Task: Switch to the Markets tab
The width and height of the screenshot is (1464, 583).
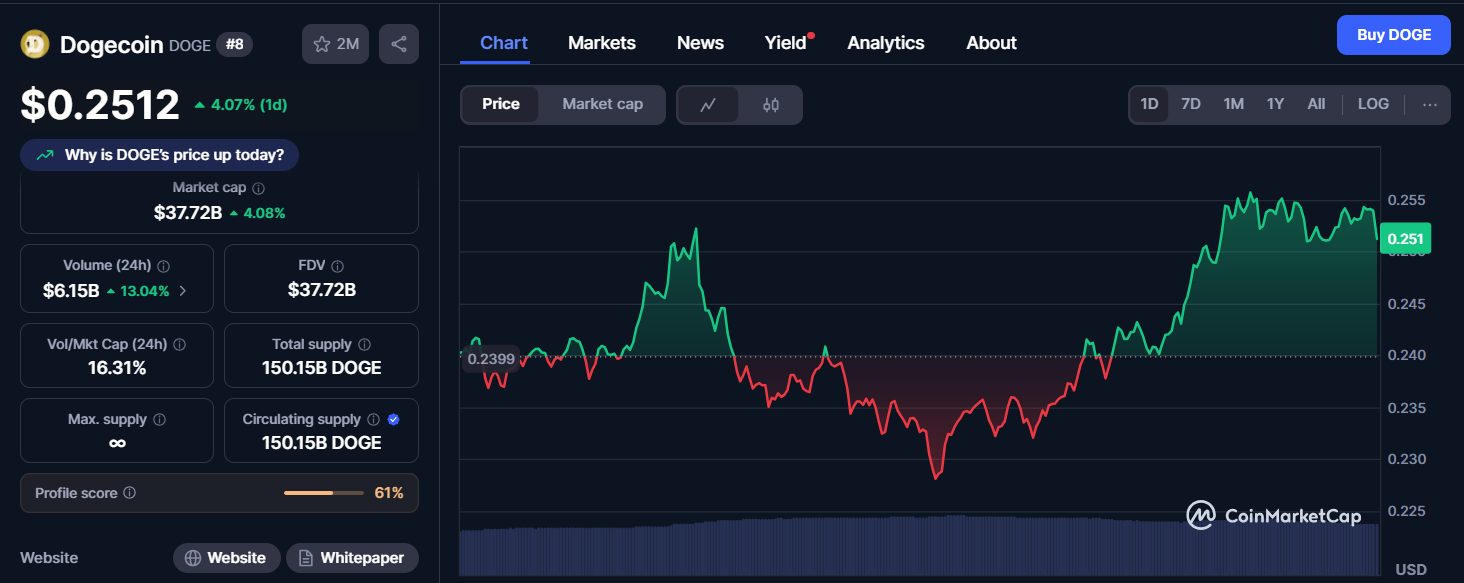Action: [601, 42]
